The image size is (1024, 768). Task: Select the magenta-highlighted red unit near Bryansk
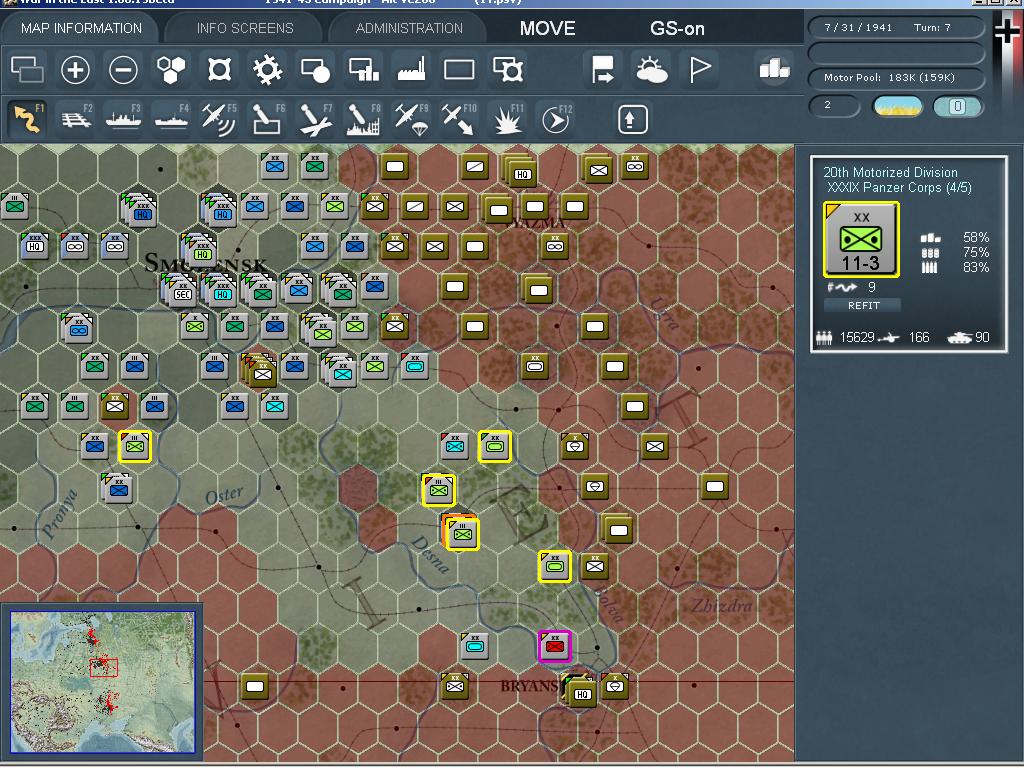[x=554, y=646]
